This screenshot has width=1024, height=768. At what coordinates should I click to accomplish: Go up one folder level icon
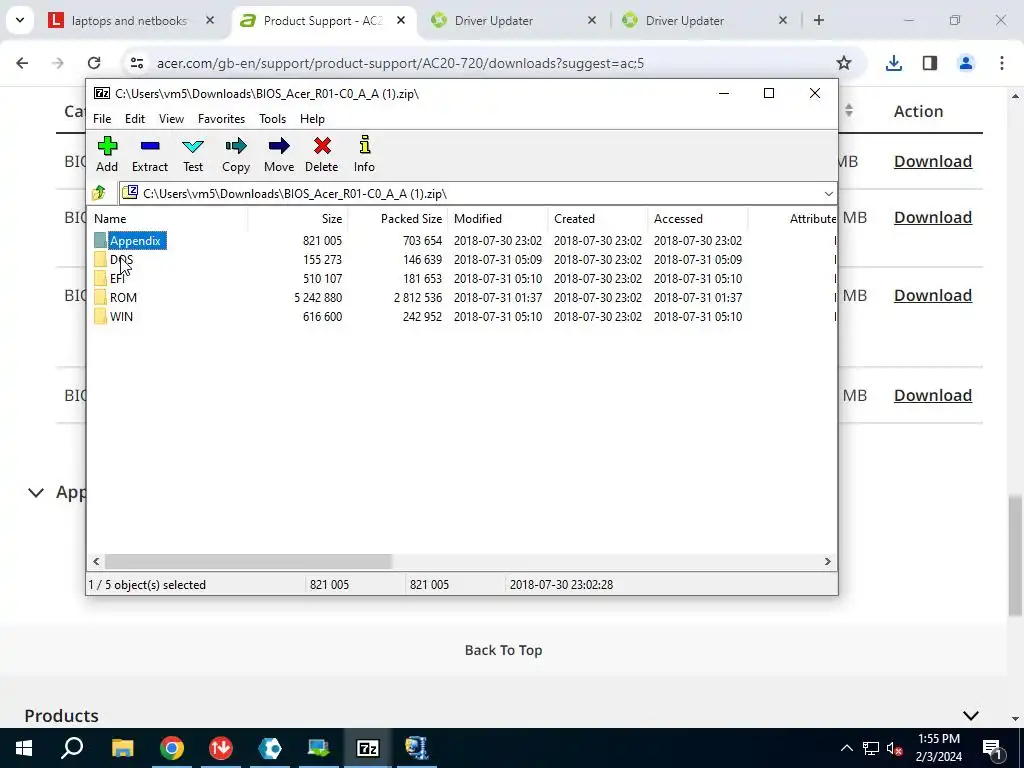click(x=99, y=193)
